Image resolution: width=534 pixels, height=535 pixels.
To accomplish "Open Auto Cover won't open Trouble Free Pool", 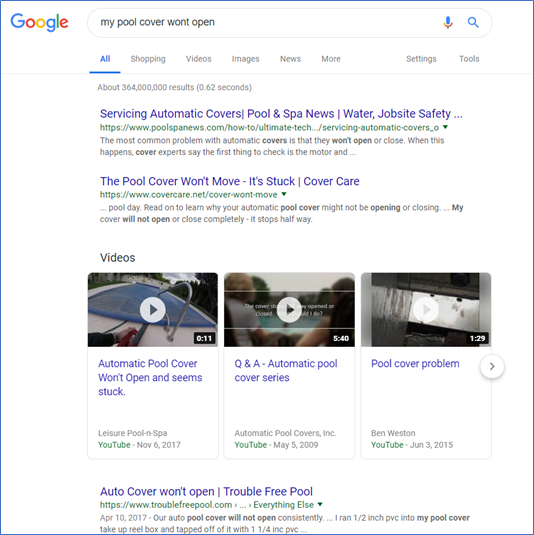I will [206, 491].
